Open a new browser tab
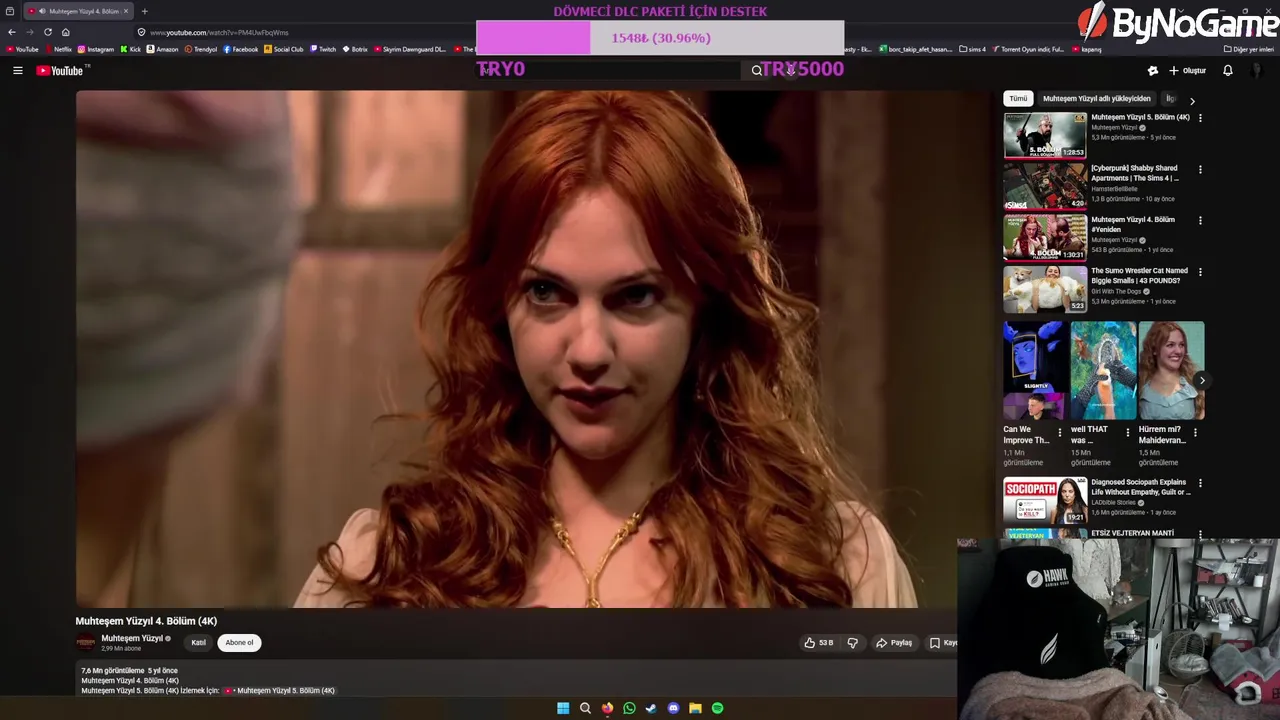This screenshot has width=1280, height=720. coord(144,11)
